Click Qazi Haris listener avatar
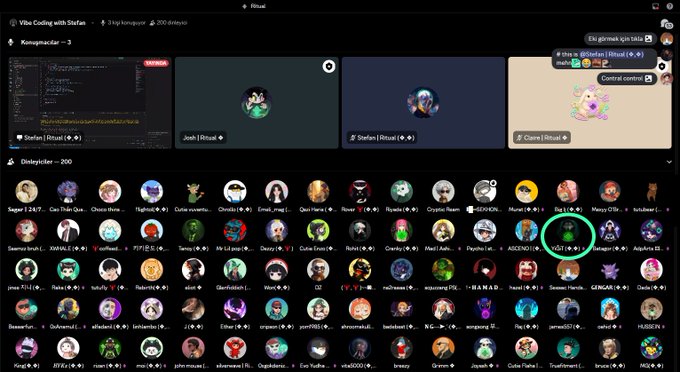The width and height of the screenshot is (680, 372). pos(318,192)
